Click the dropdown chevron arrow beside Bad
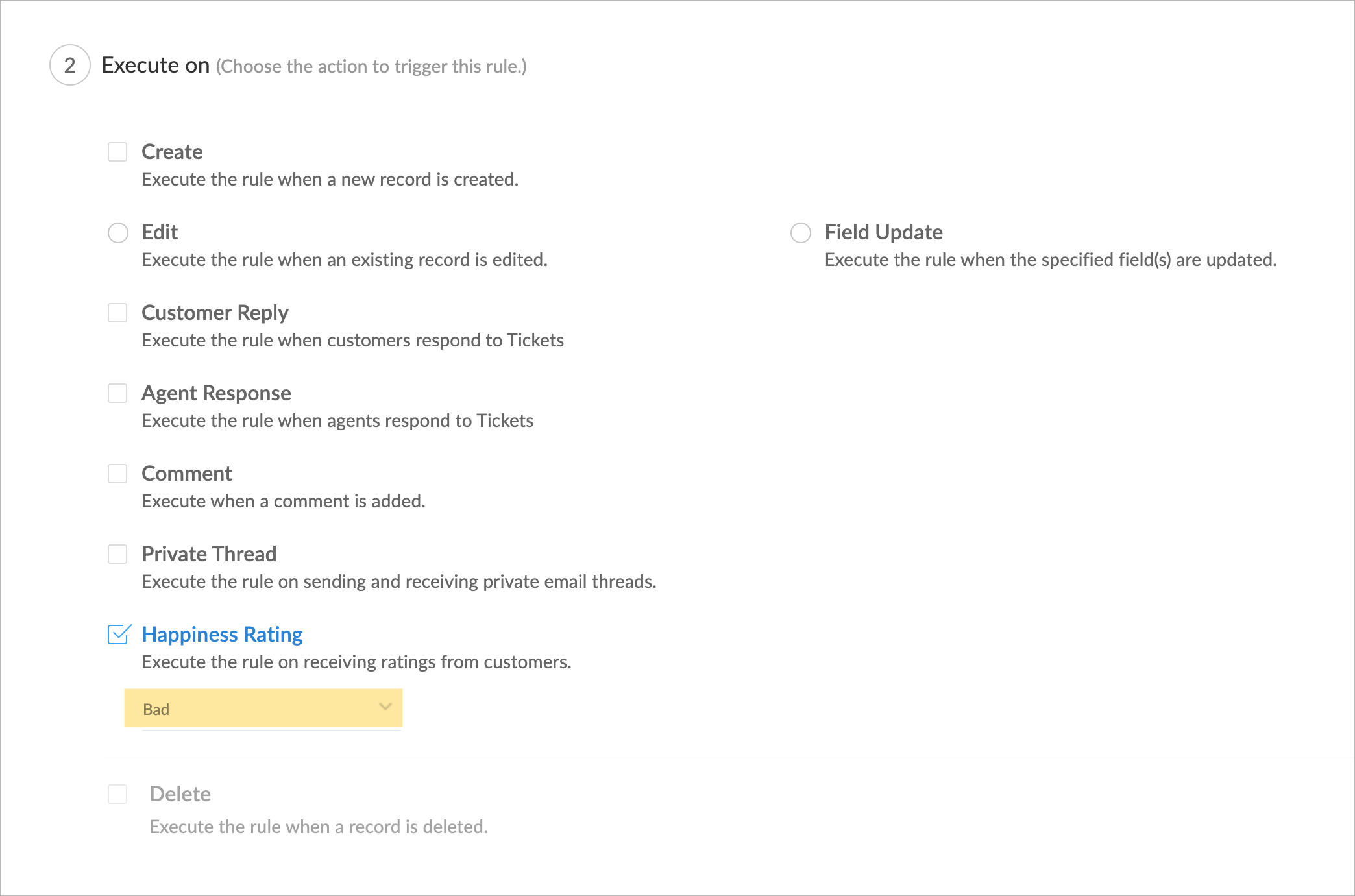 (385, 707)
